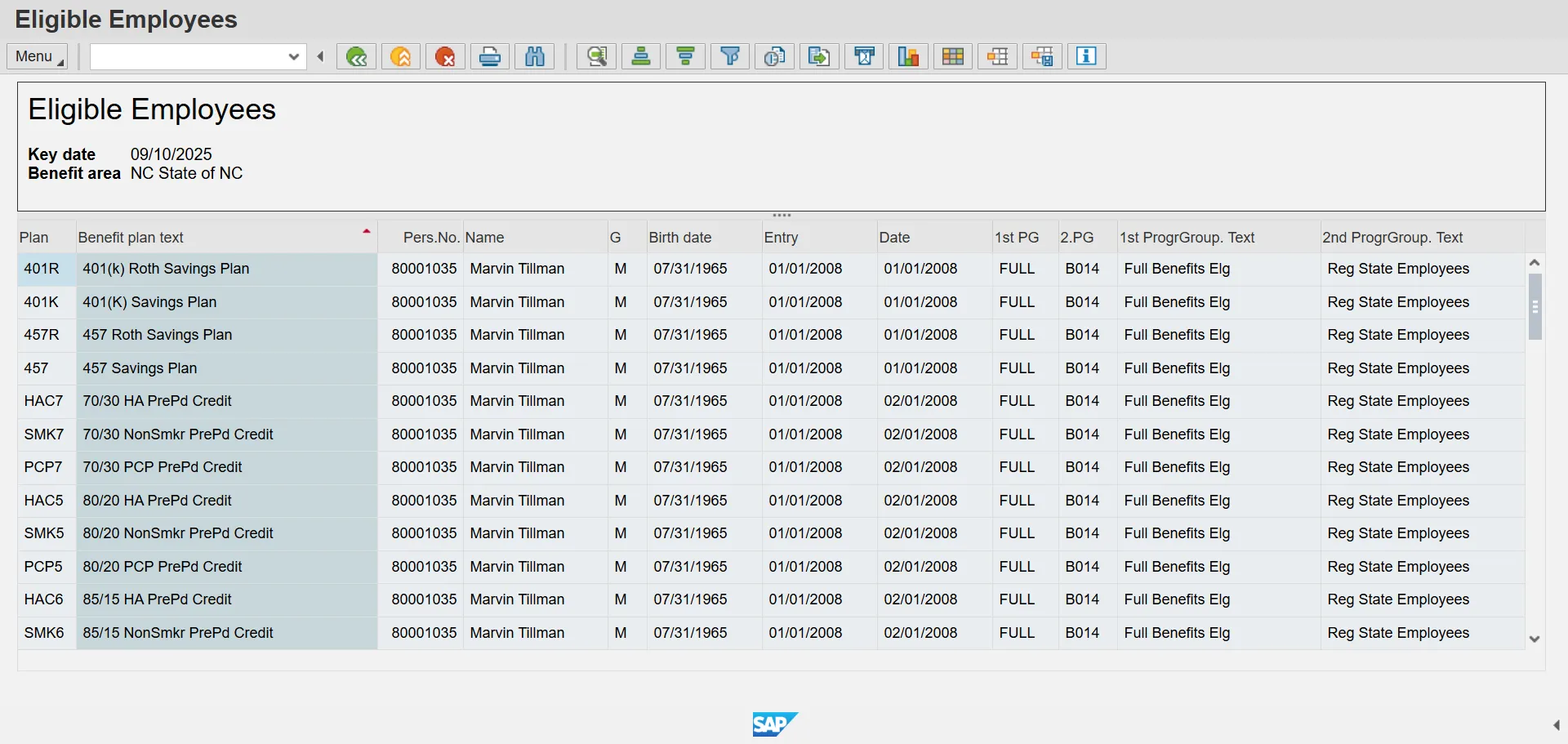Collapse the command field with left triangle

[x=321, y=56]
